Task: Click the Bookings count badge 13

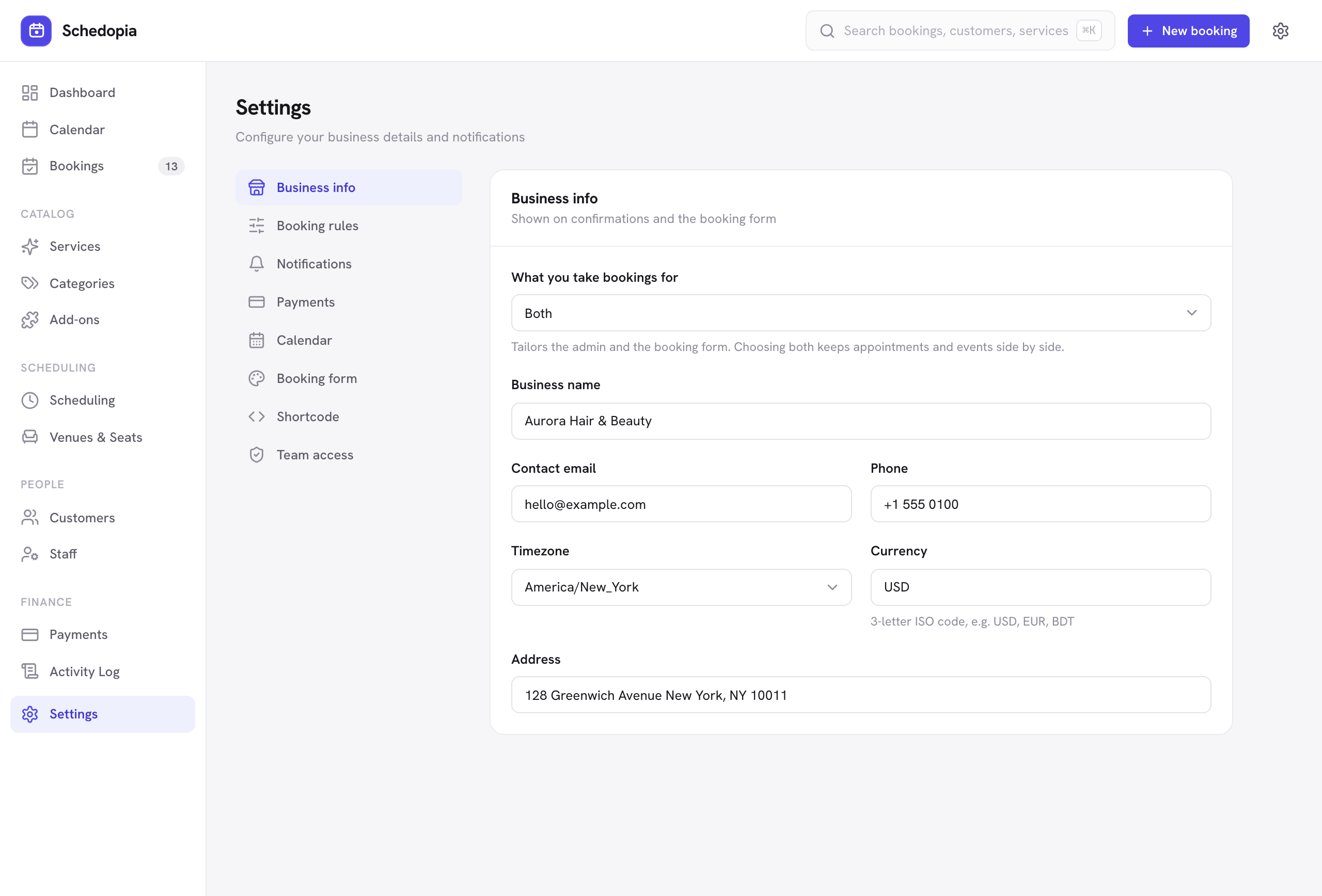Action: tap(171, 166)
